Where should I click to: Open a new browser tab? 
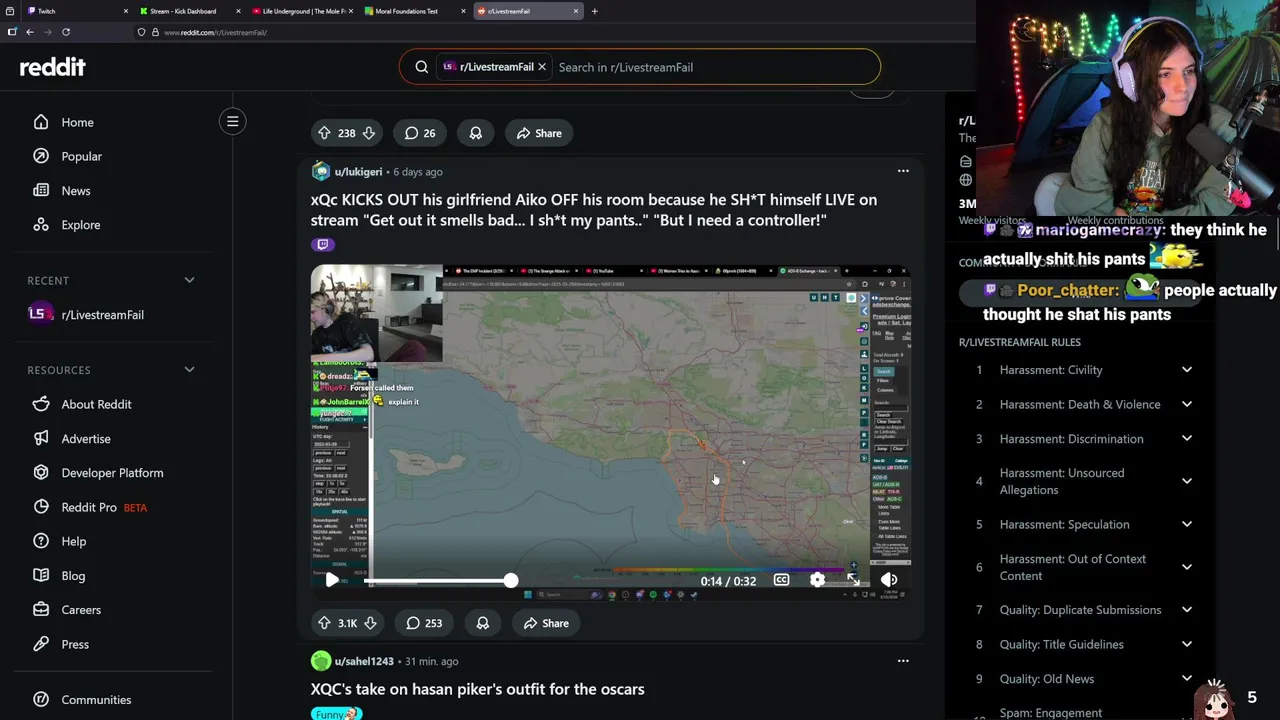(x=594, y=11)
